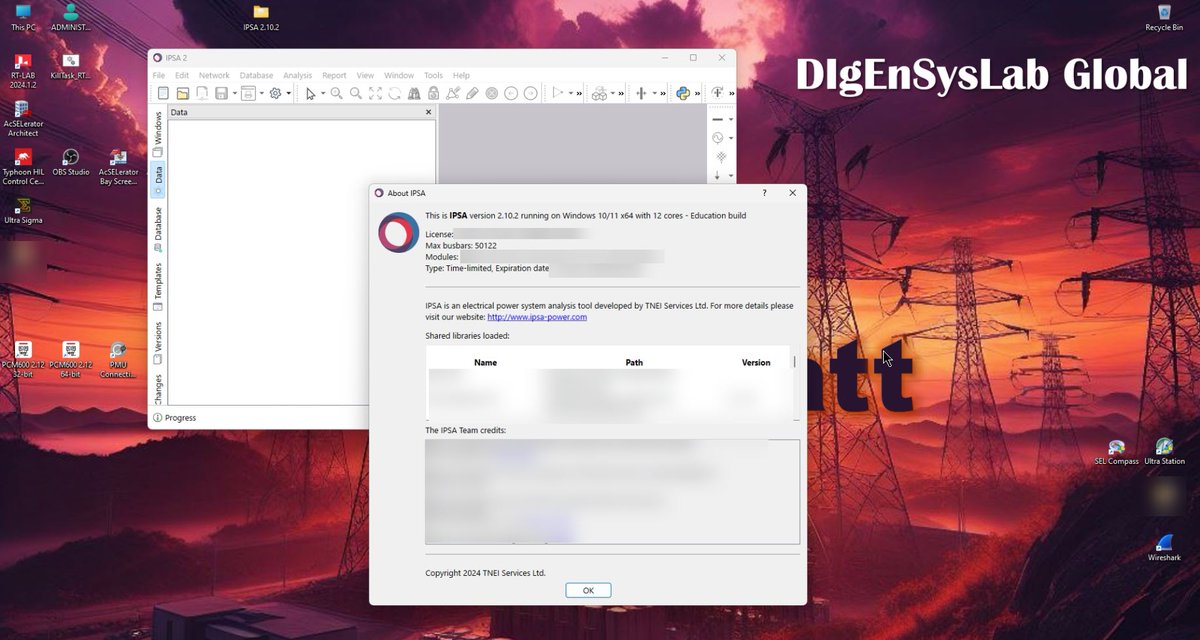1200x640 pixels.
Task: Switch to the Windows side tab
Action: pos(157,134)
